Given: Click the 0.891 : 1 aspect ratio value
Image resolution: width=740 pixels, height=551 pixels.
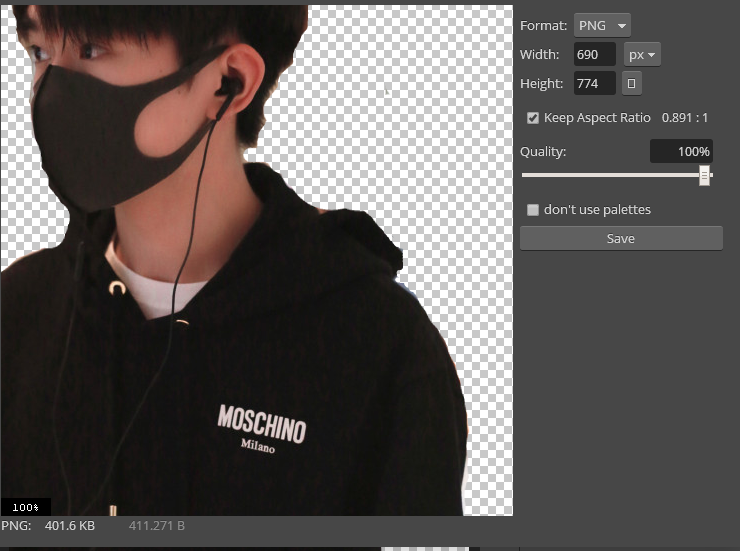Looking at the screenshot, I should pos(685,118).
